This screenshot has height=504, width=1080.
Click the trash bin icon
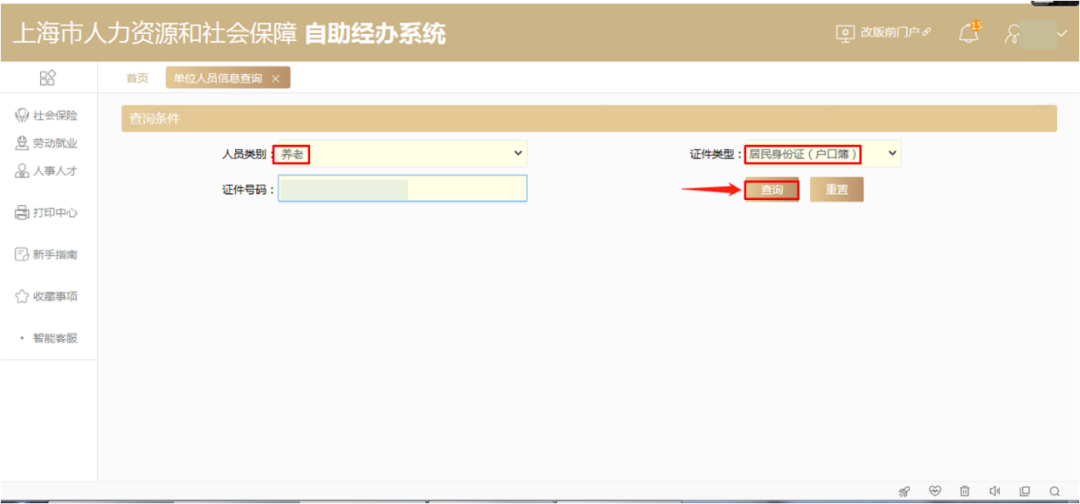point(965,491)
